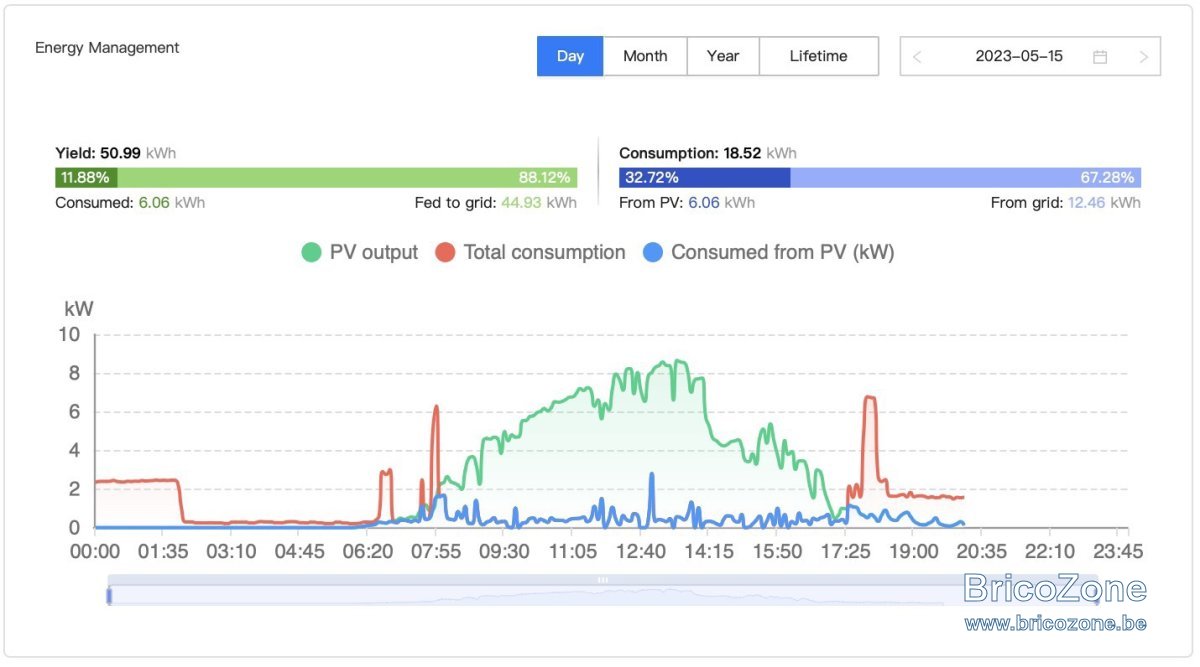Toggle PV output legend green dot

pyautogui.click(x=312, y=253)
